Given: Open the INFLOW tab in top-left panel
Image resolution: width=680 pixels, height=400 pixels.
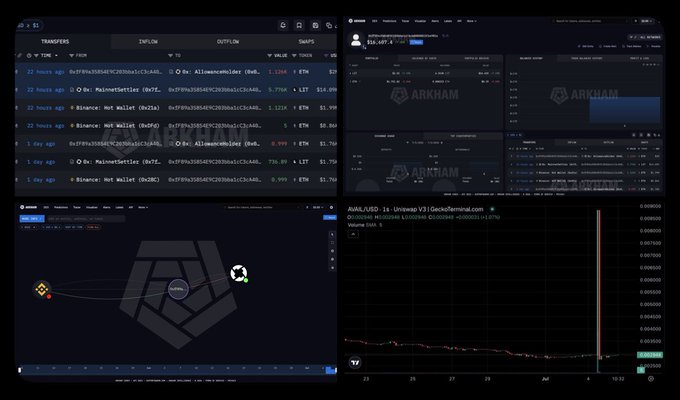Looking at the screenshot, I should (148, 42).
